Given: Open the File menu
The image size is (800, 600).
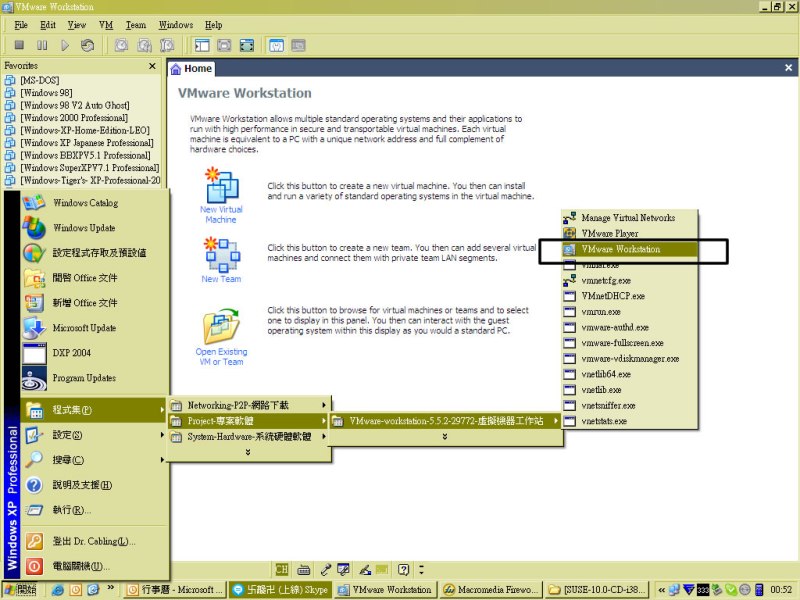Looking at the screenshot, I should [x=21, y=25].
